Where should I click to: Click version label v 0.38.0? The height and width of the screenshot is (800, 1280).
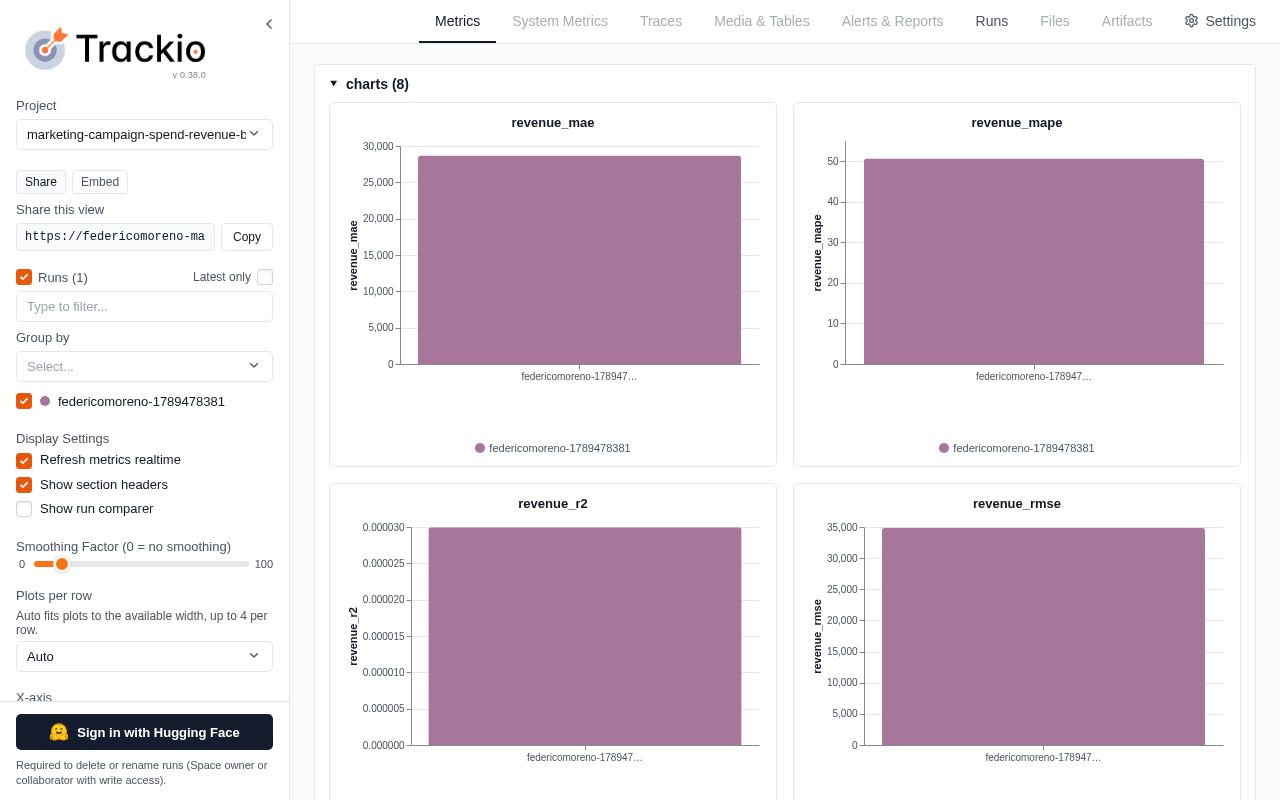pos(189,75)
